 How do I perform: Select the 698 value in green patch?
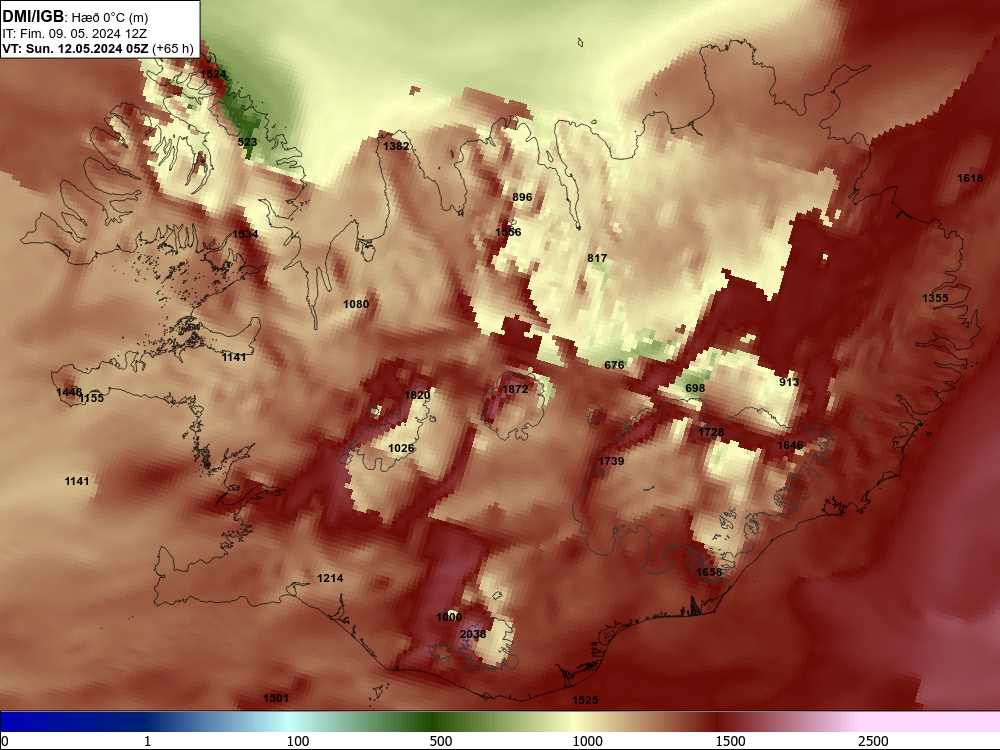[695, 388]
